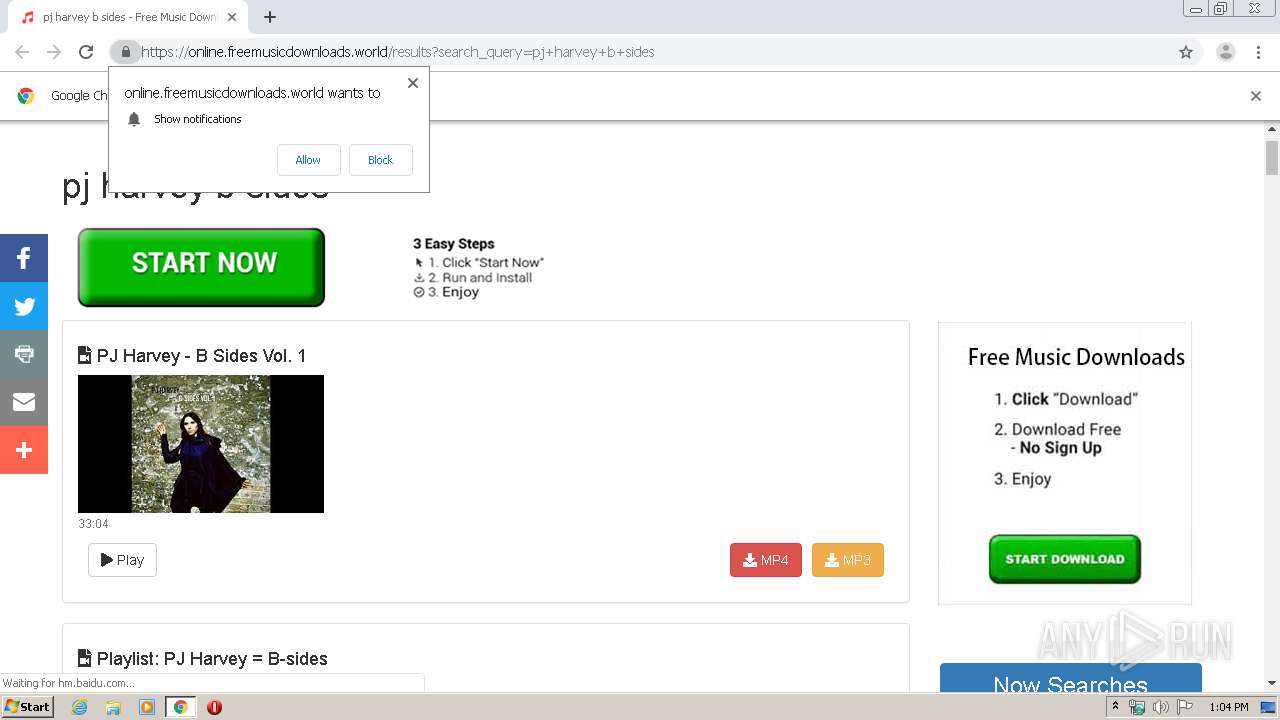This screenshot has height=720, width=1280.
Task: Click the page scrollbar down arrow
Action: click(x=1272, y=683)
